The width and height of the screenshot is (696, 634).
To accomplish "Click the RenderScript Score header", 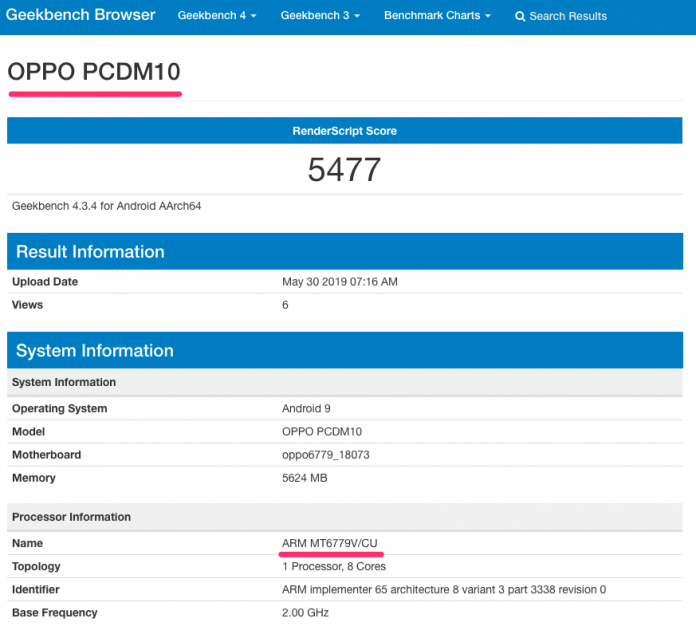I will [344, 131].
